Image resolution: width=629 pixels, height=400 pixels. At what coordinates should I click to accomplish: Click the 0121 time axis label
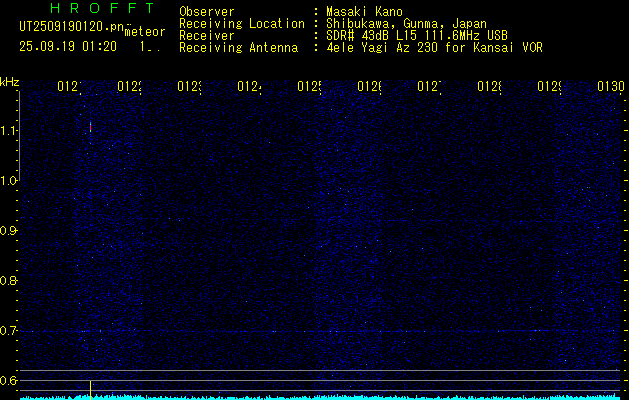tap(69, 86)
